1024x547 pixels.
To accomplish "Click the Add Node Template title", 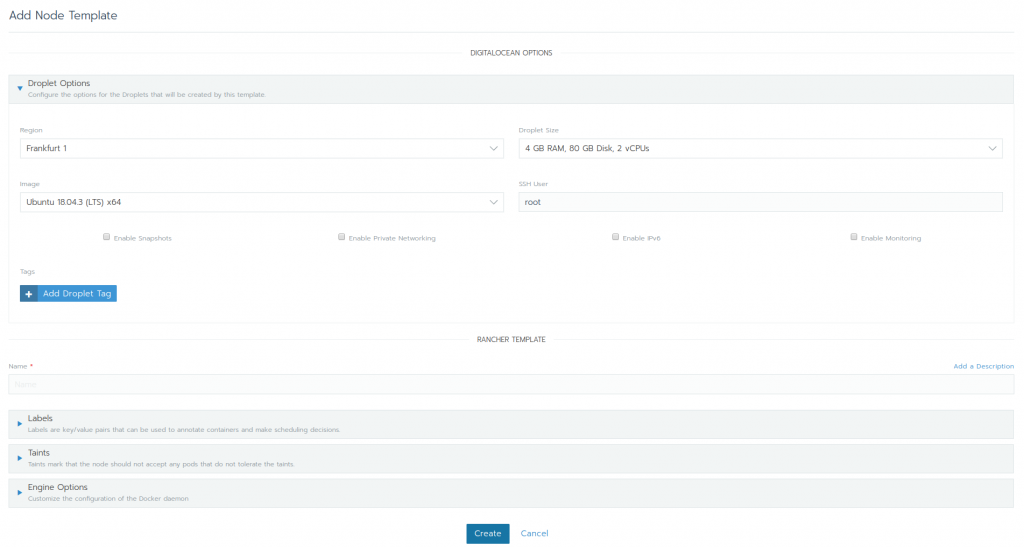I will tap(63, 16).
